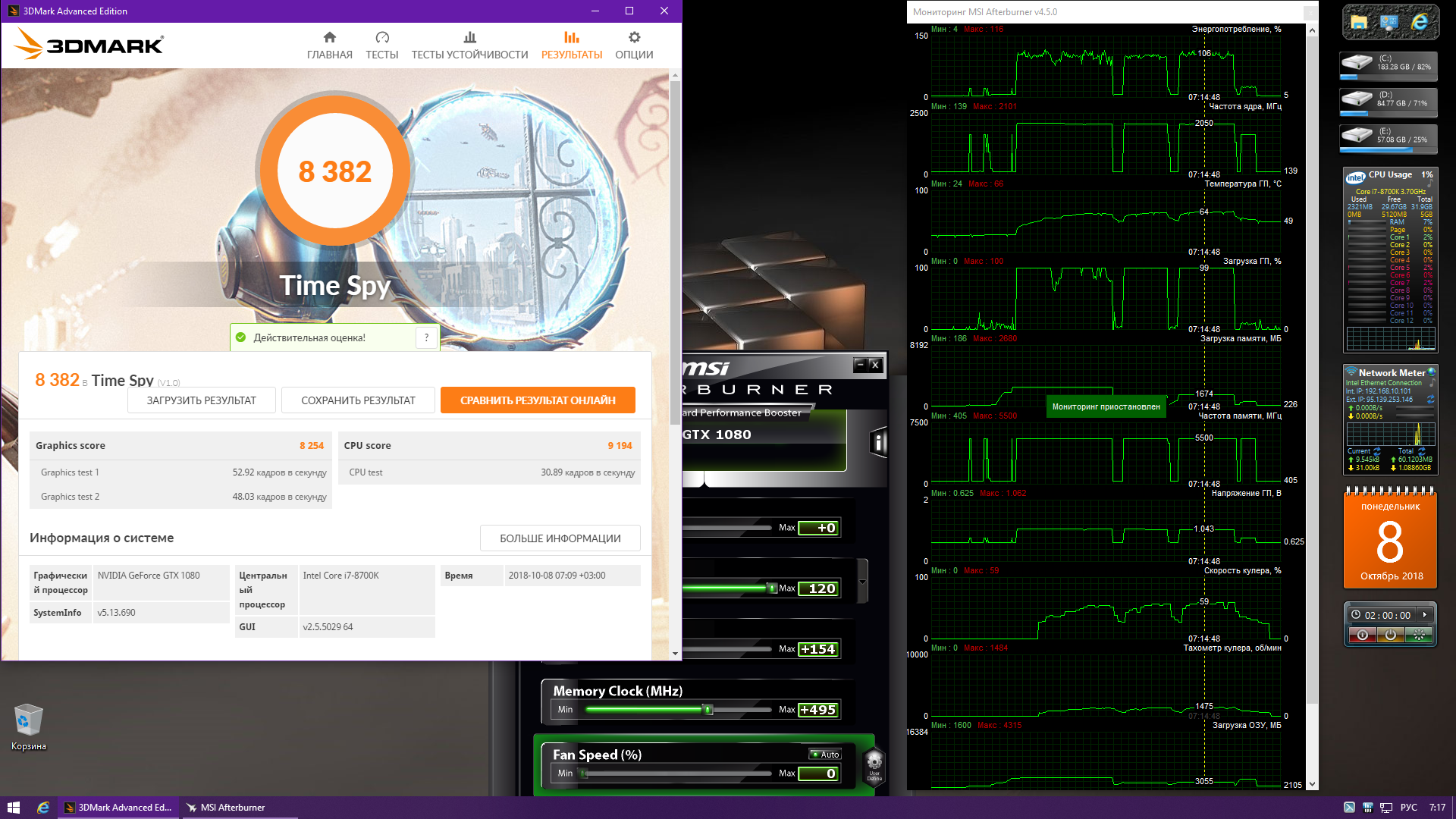
Task: Open the Options gear tab
Action: pos(634,45)
